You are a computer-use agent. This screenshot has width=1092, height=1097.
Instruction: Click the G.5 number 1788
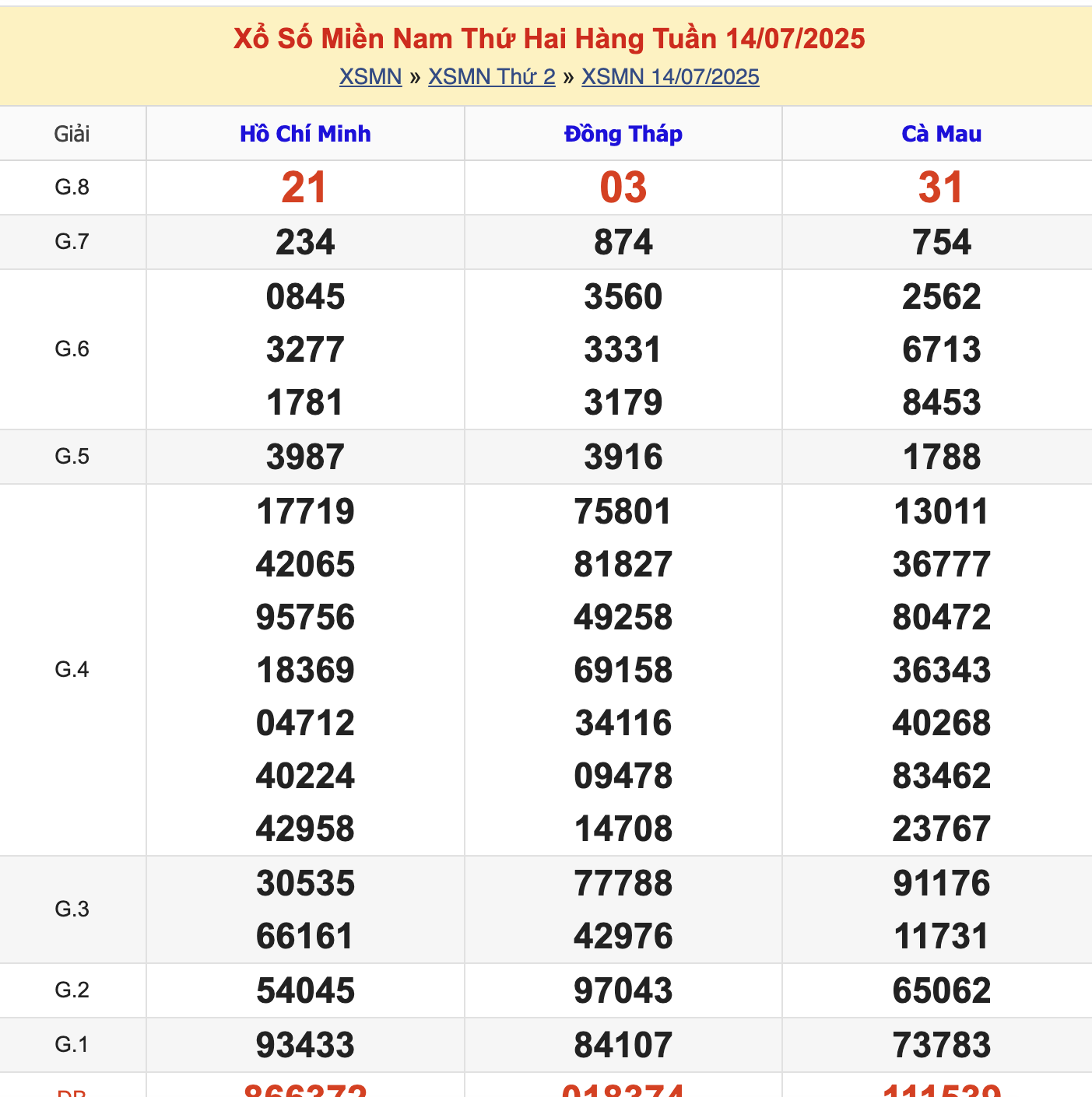(942, 457)
